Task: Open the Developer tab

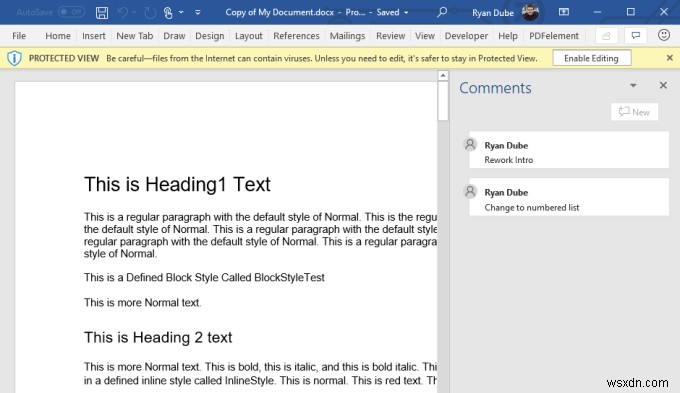Action: pyautogui.click(x=466, y=36)
